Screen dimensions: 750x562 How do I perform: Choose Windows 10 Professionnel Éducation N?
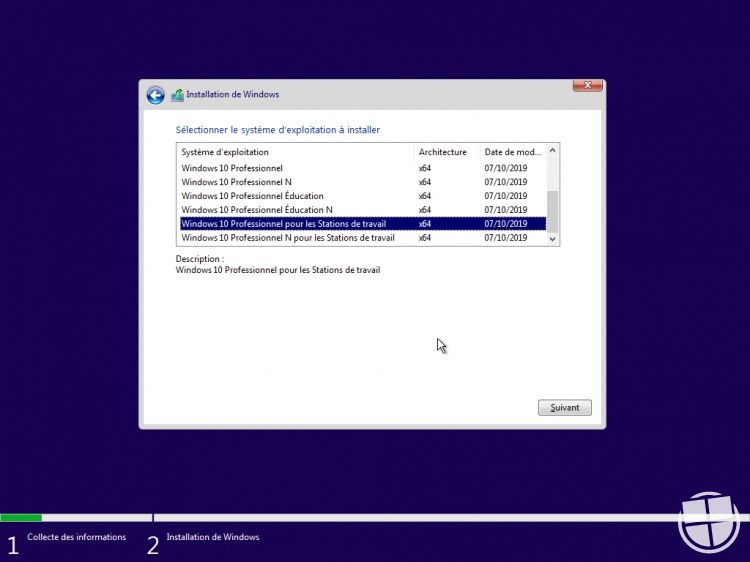pyautogui.click(x=363, y=209)
